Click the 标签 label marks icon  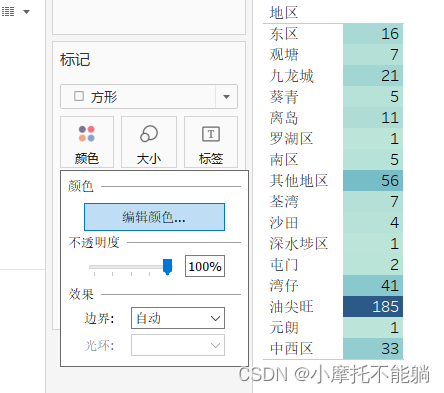pos(211,142)
